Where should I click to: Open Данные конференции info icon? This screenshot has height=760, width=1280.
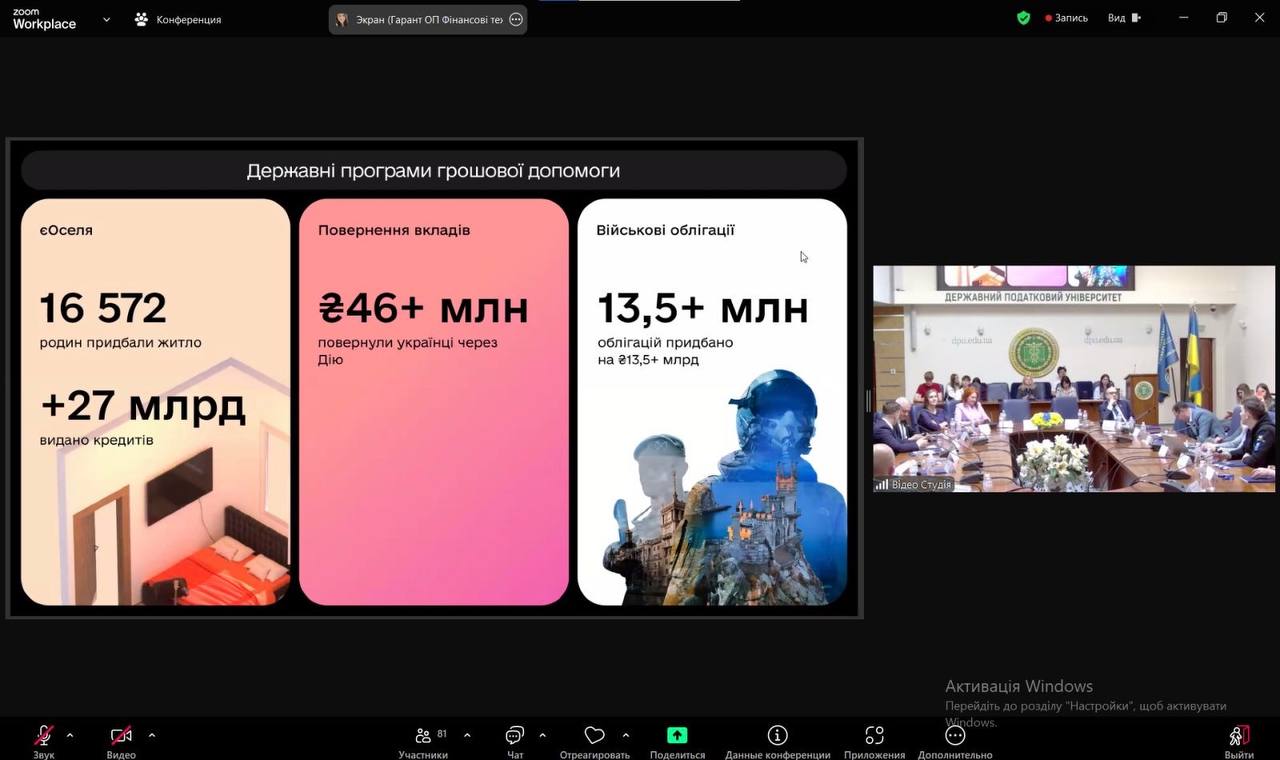(x=777, y=737)
